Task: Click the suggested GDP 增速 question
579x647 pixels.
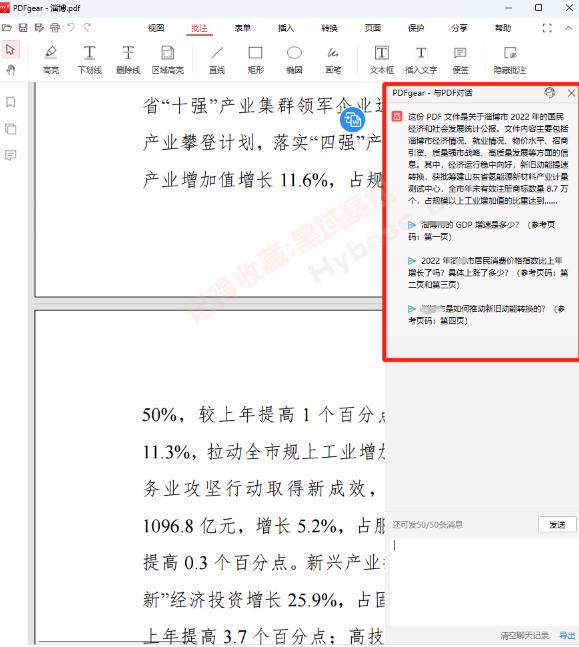Action: pyautogui.click(x=482, y=231)
